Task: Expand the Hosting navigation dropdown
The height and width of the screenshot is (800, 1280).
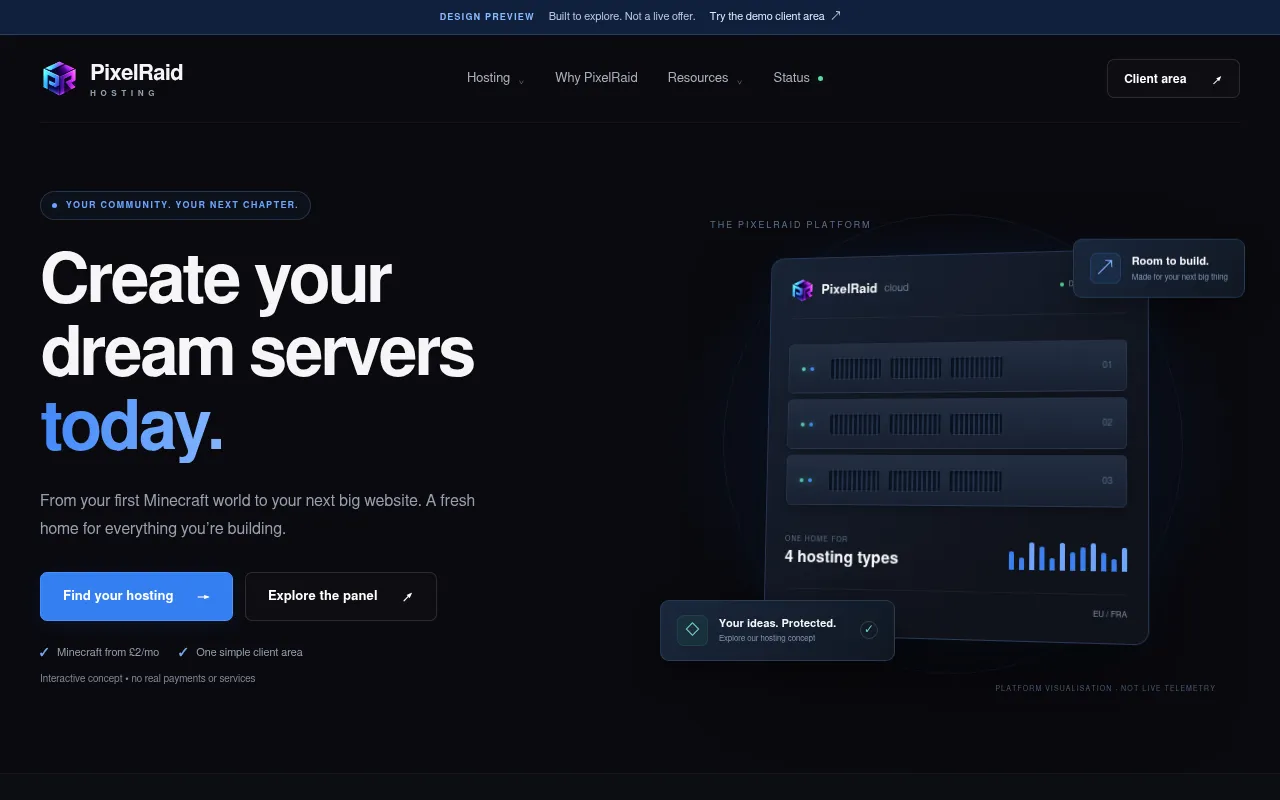Action: click(x=495, y=78)
